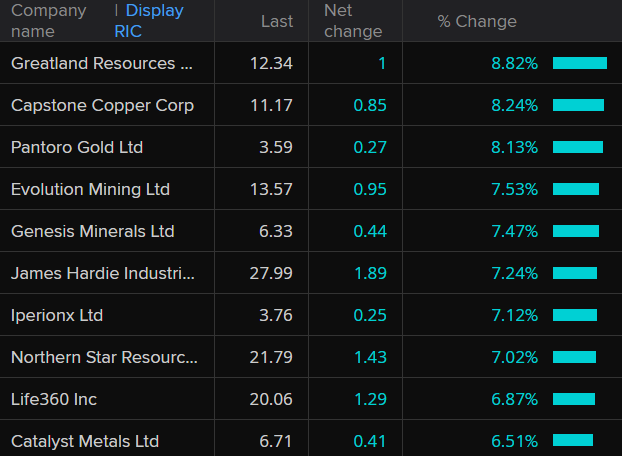Click Evolution Mining Ltd name
622x456 pixels.
90,189
